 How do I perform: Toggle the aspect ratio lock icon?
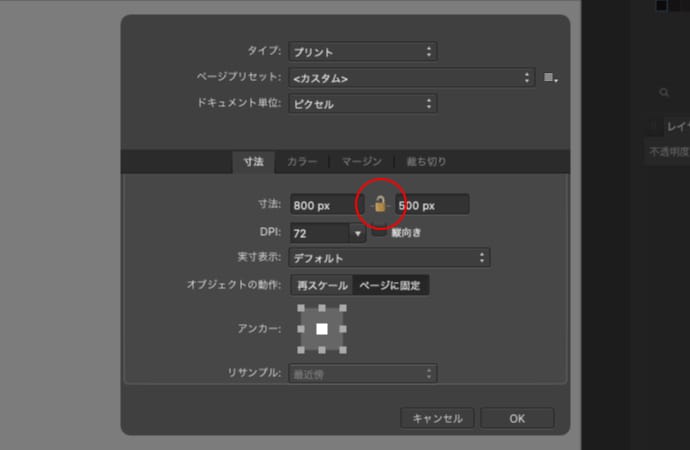pyautogui.click(x=380, y=205)
